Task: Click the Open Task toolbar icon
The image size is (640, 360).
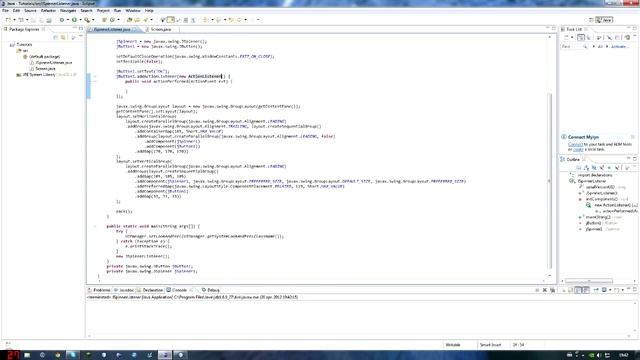Action: pos(138,20)
